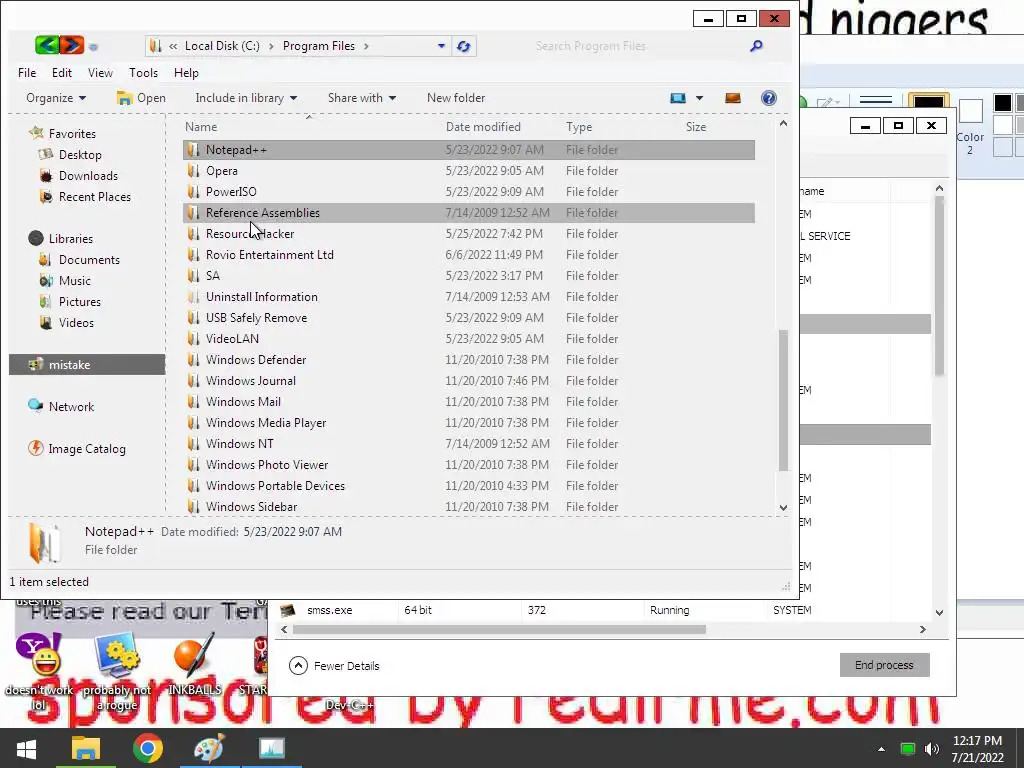Open the Start button on taskbar
Screen dimensions: 1024x768
[x=26, y=748]
